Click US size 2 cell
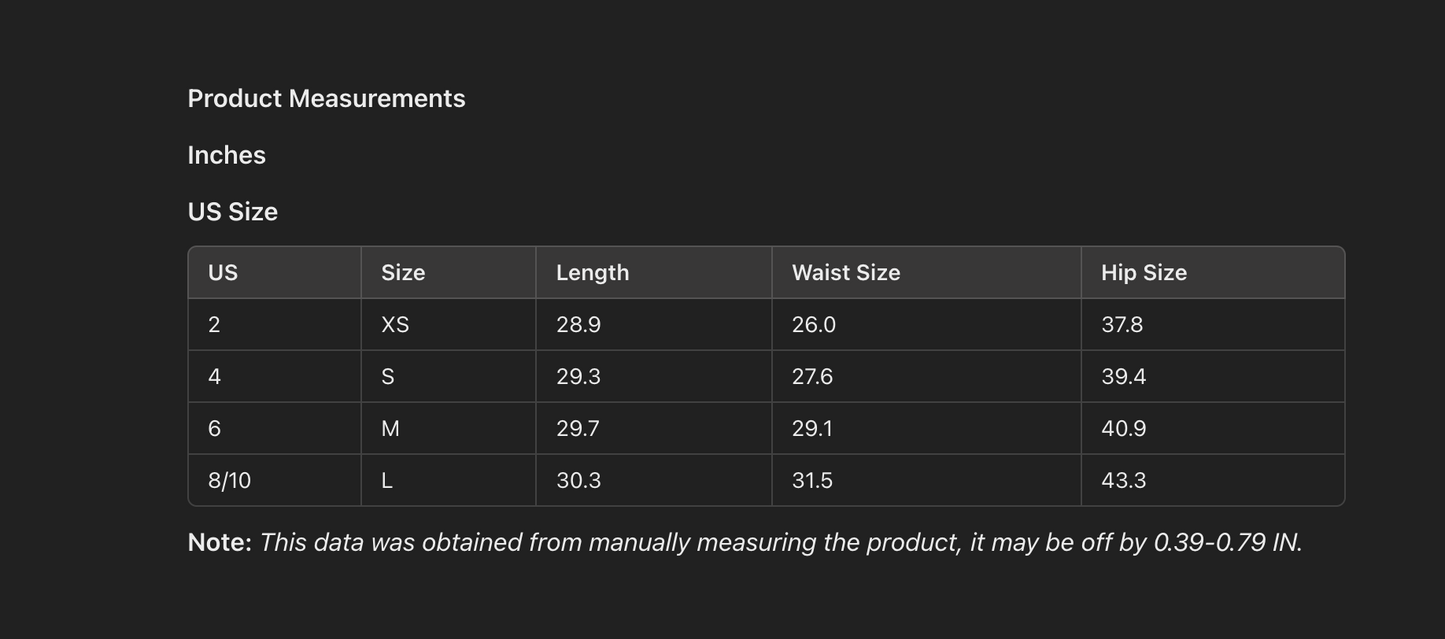This screenshot has width=1445, height=639. point(214,325)
